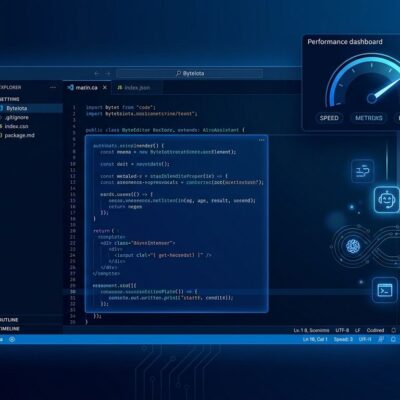Click line number 1 in gutter
400x400 pixels.
point(74,107)
